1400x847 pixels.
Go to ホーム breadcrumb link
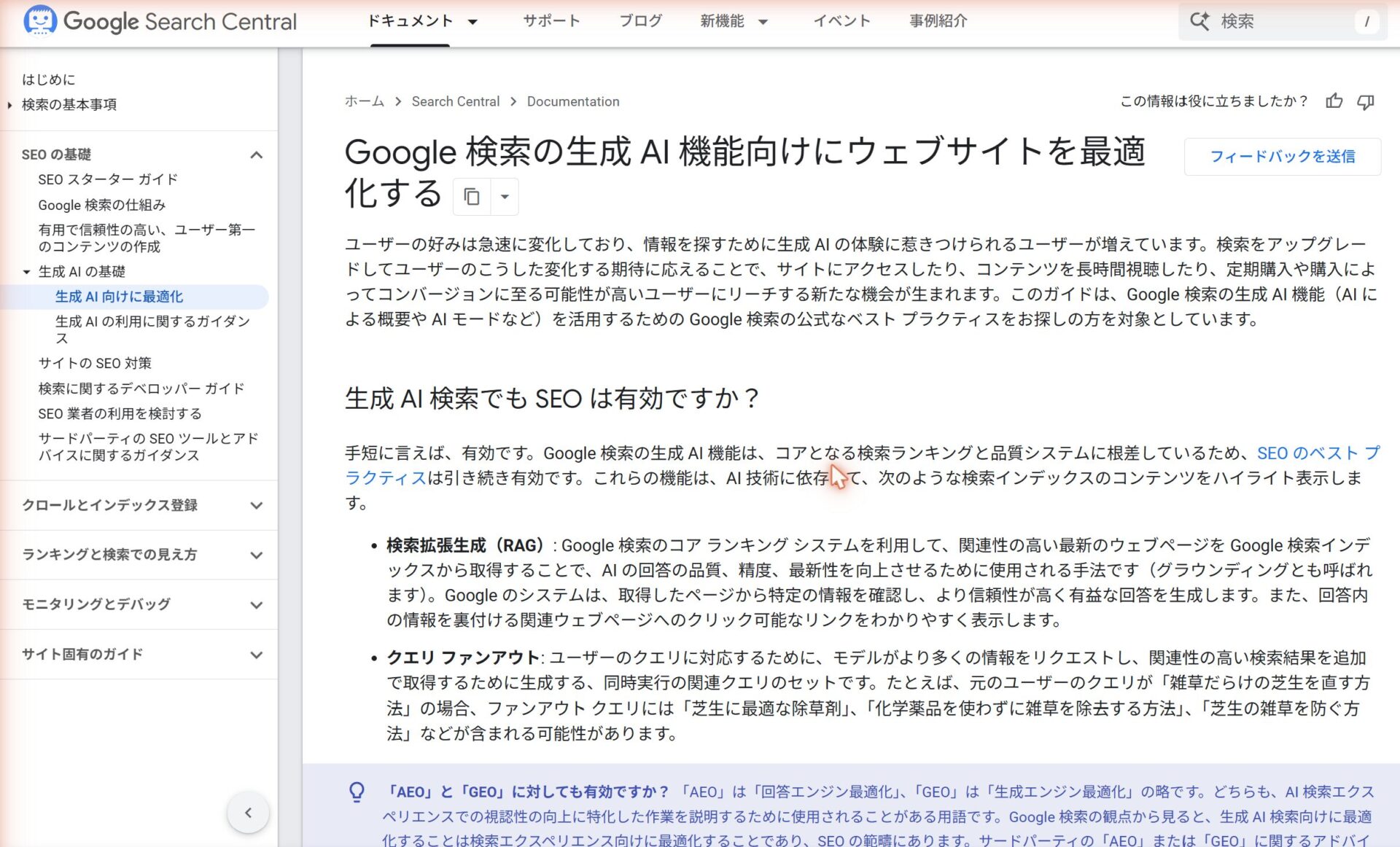[364, 101]
